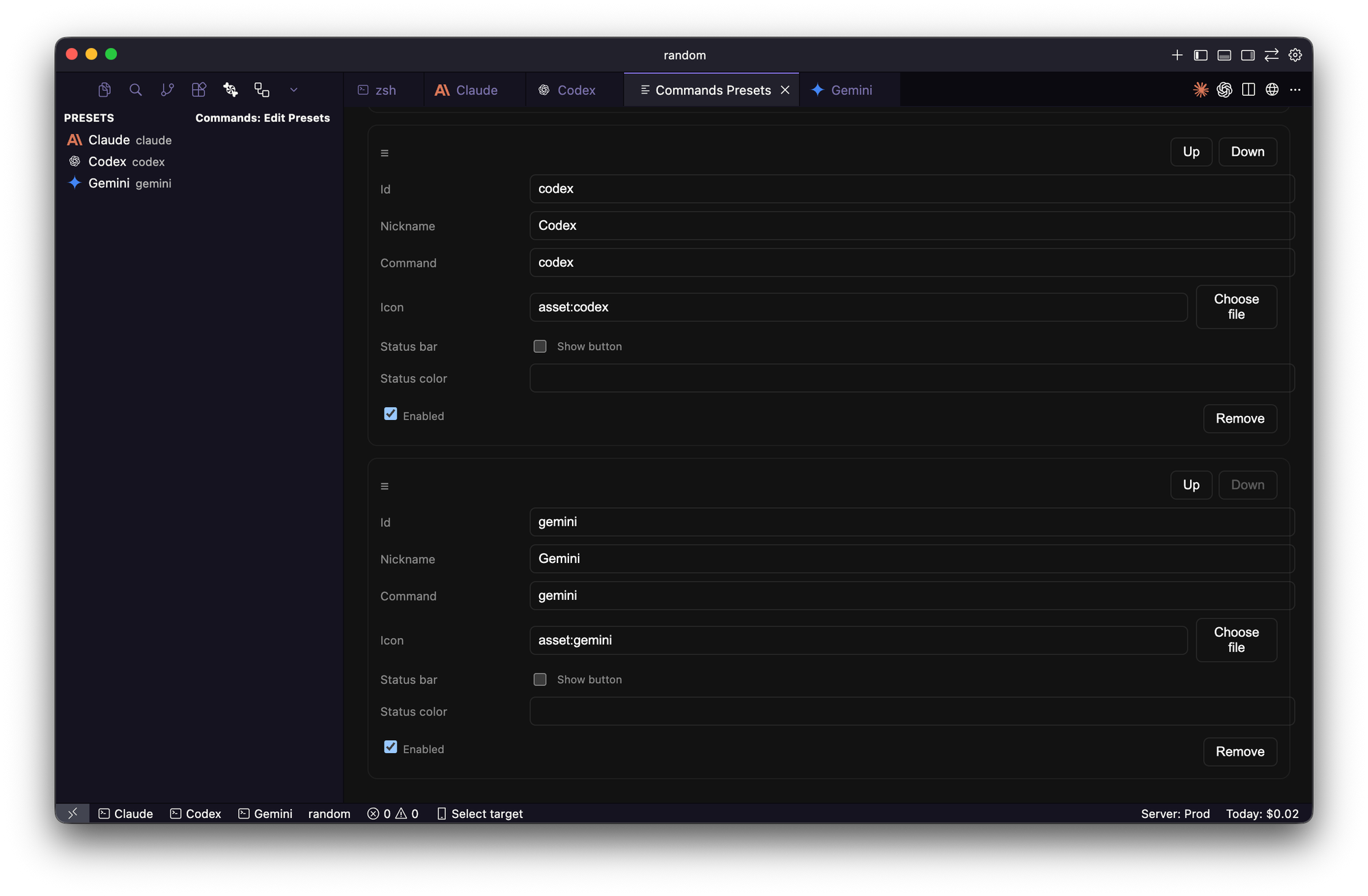Click the Codex preset drag handle
Image resolution: width=1368 pixels, height=896 pixels.
(x=384, y=153)
